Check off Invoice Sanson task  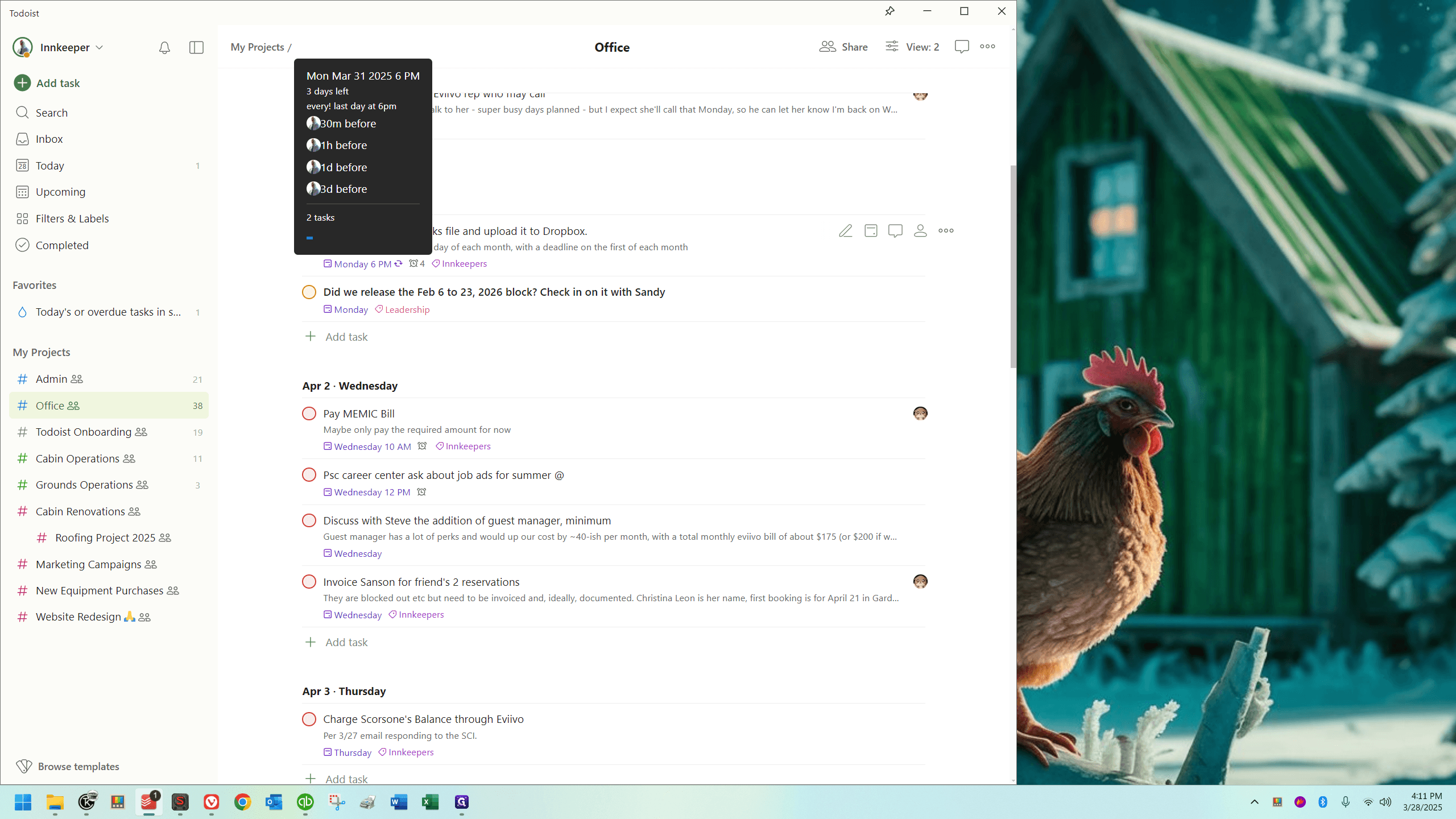[x=309, y=582]
